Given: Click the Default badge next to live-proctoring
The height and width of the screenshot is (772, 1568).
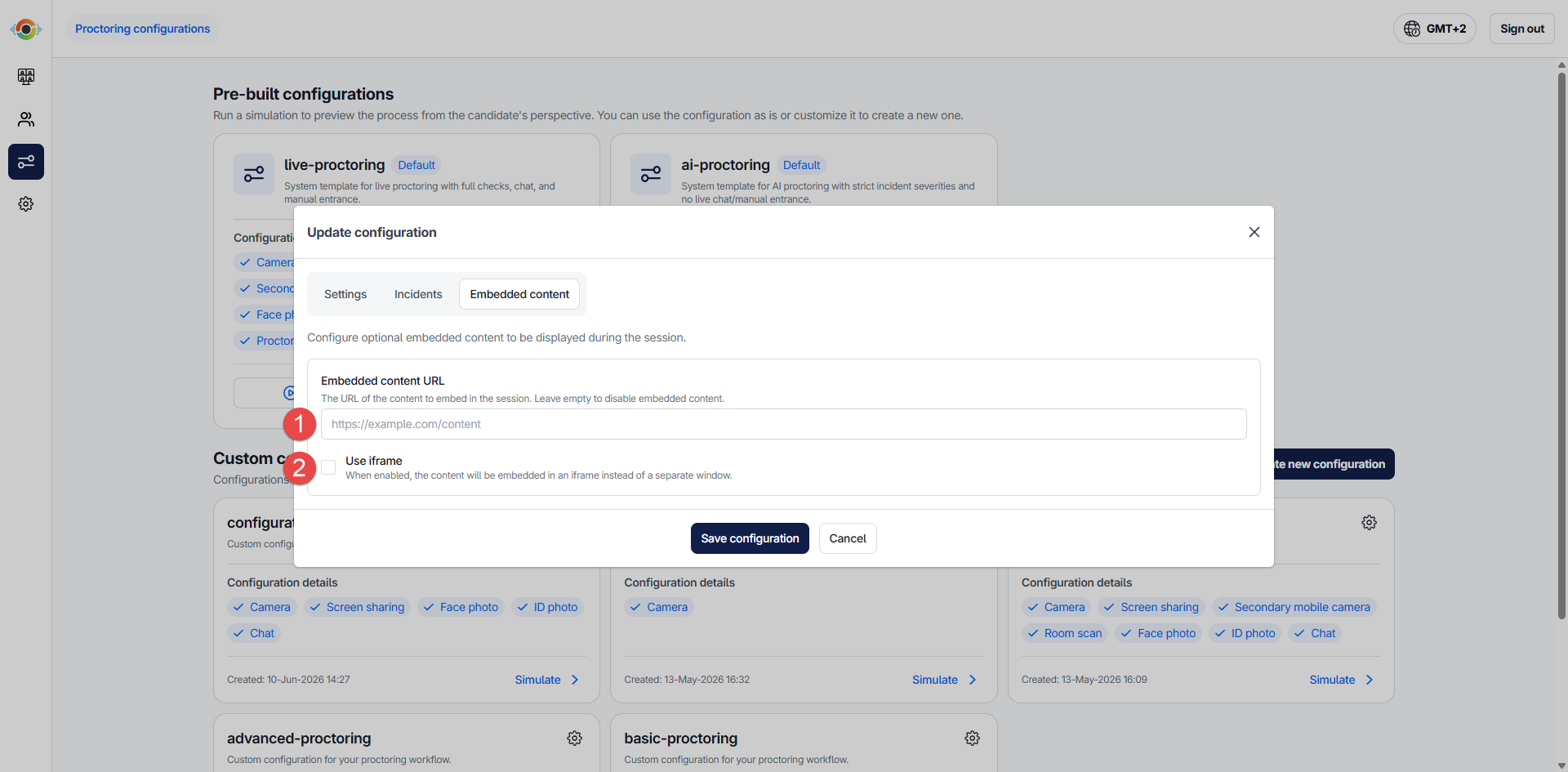Looking at the screenshot, I should tap(416, 165).
